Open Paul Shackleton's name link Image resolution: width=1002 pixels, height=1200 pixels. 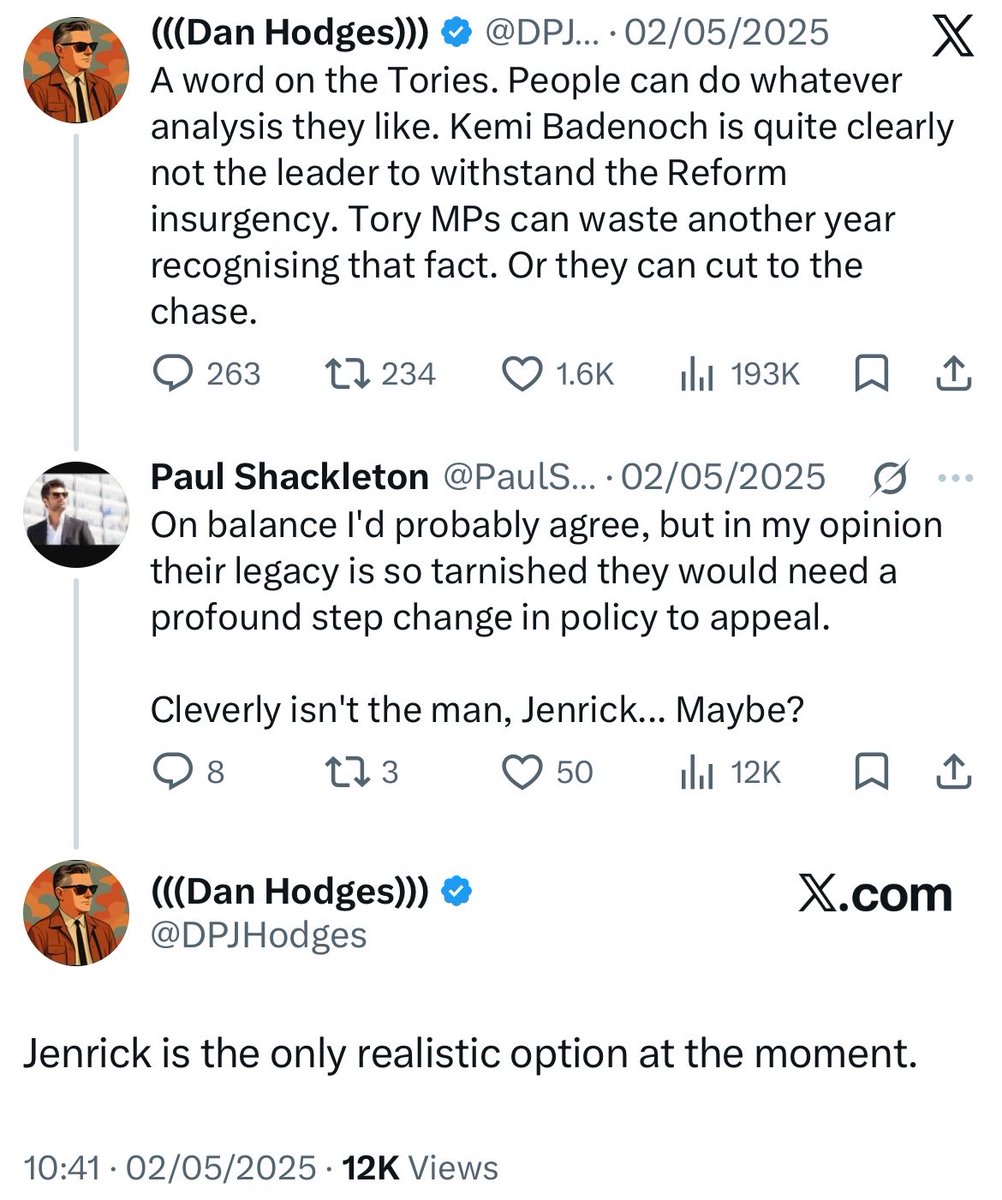point(289,478)
